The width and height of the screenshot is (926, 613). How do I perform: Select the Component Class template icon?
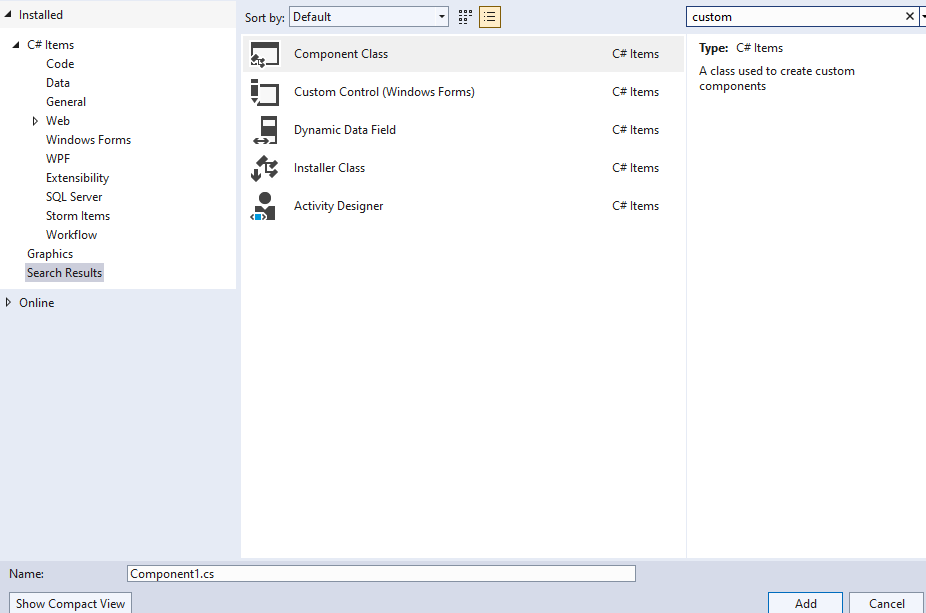tap(265, 53)
